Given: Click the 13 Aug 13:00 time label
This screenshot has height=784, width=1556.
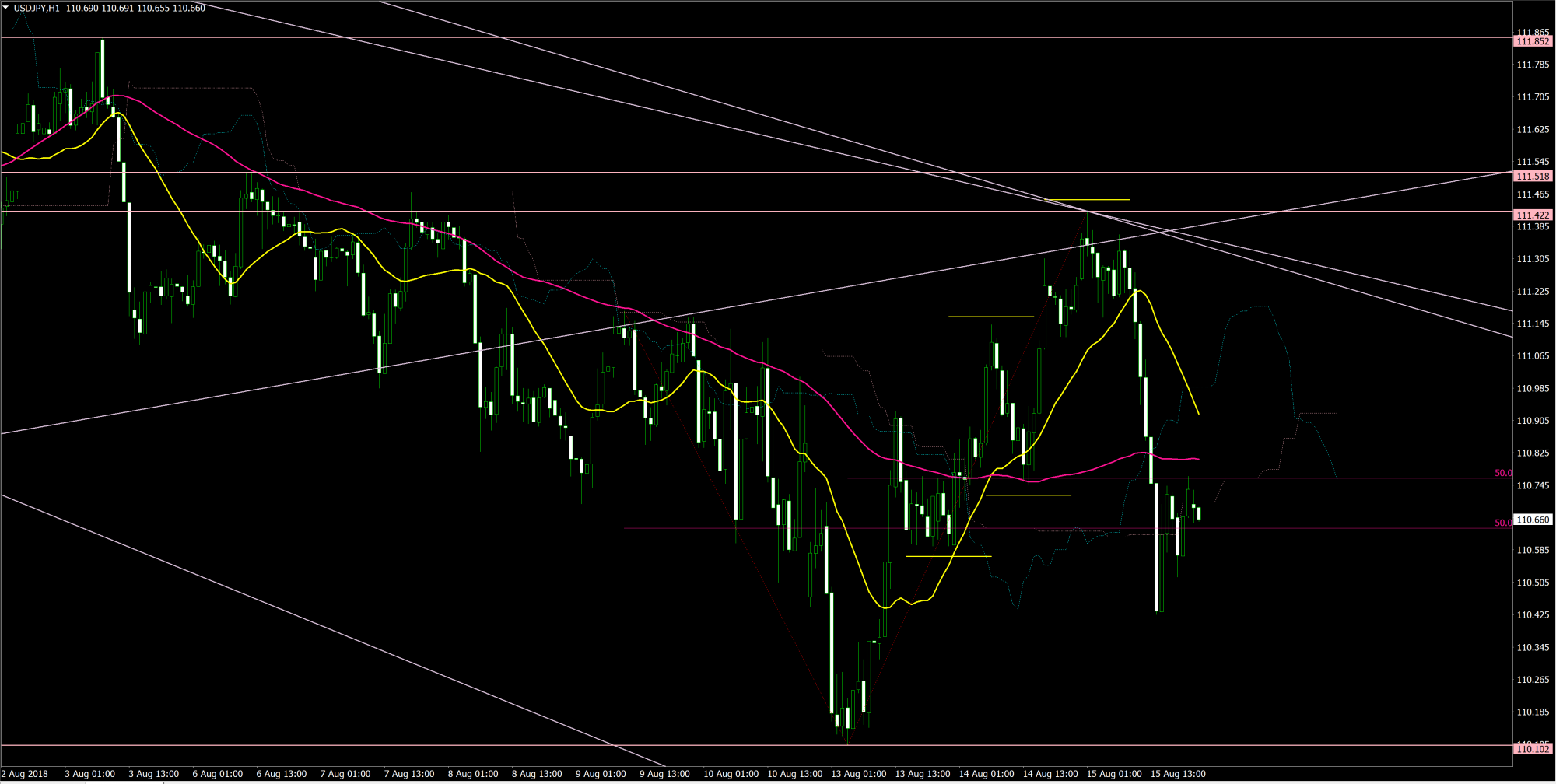Looking at the screenshot, I should pyautogui.click(x=922, y=774).
